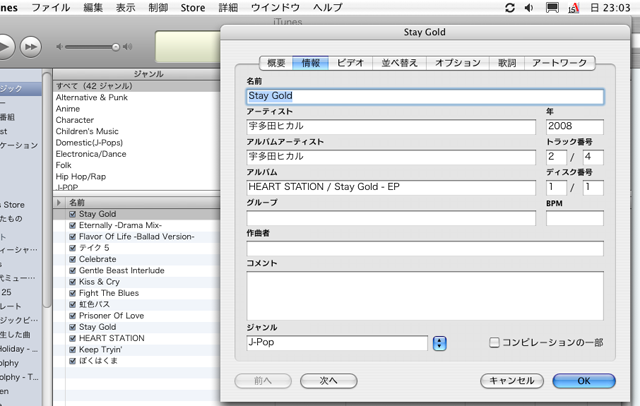Switch to the 歌詞 tab
Viewport: 640px width, 406px height.
point(507,63)
